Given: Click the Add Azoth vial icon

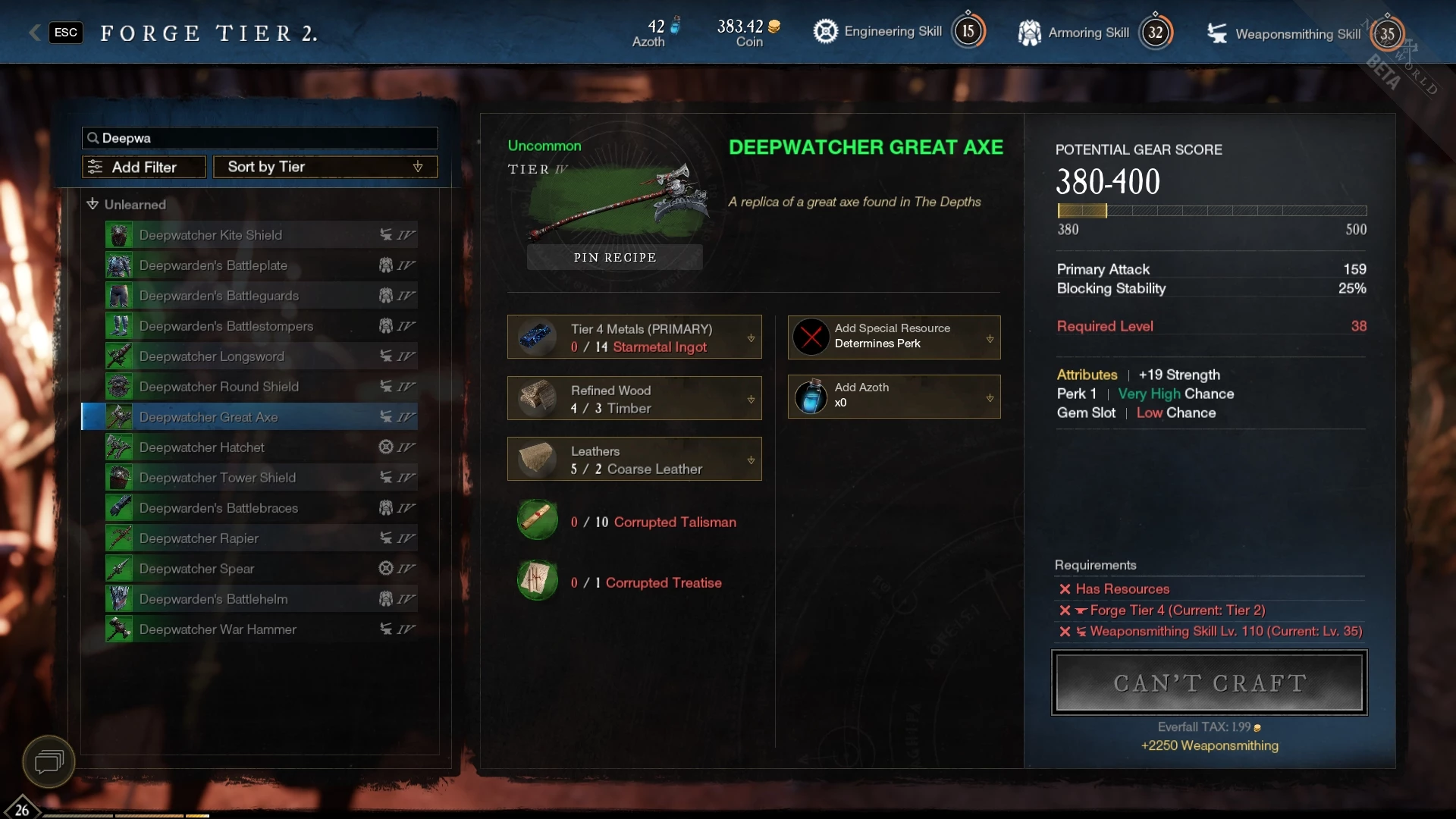Looking at the screenshot, I should 811,397.
